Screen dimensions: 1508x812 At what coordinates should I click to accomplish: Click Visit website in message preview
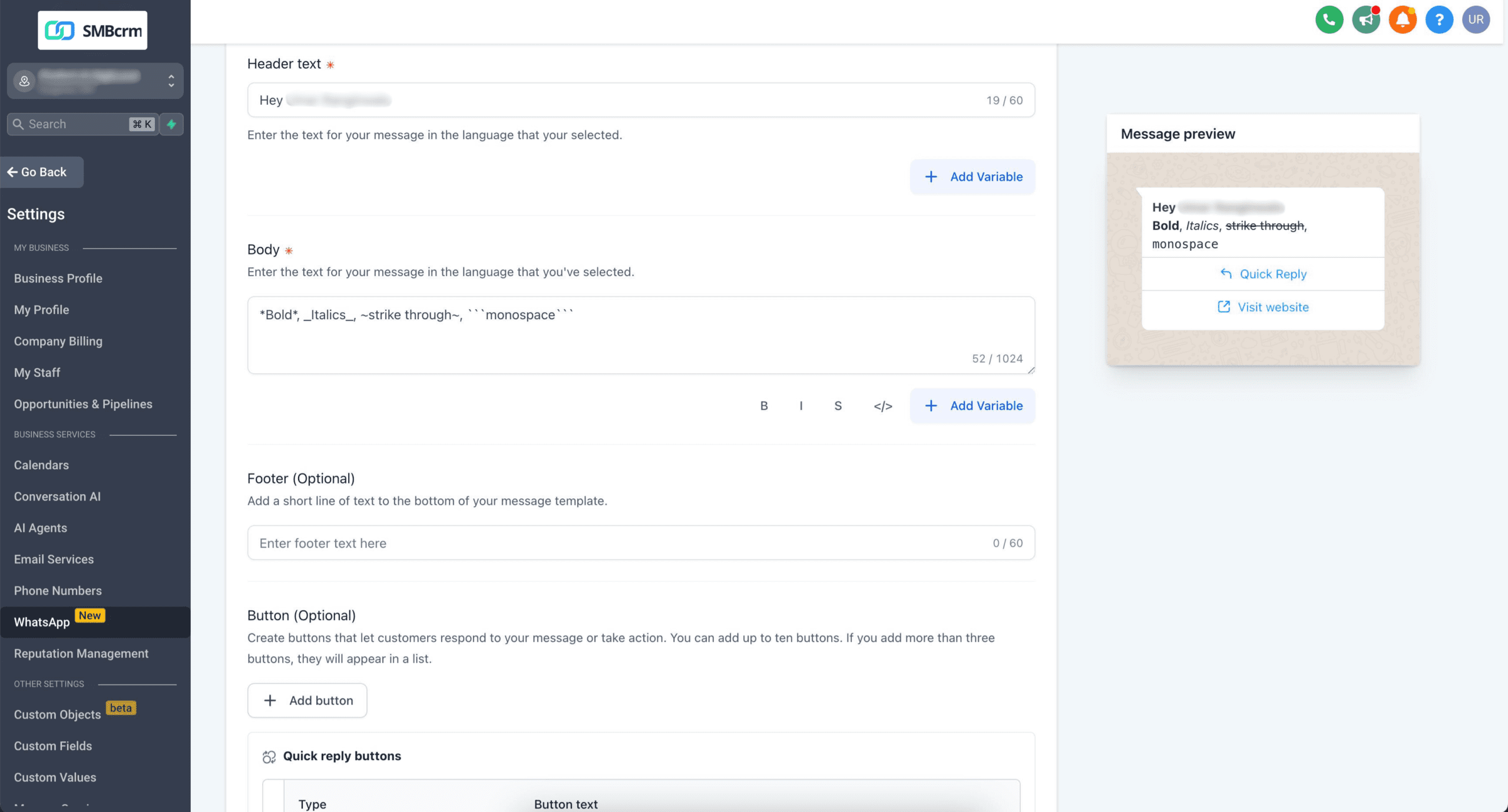tap(1263, 307)
